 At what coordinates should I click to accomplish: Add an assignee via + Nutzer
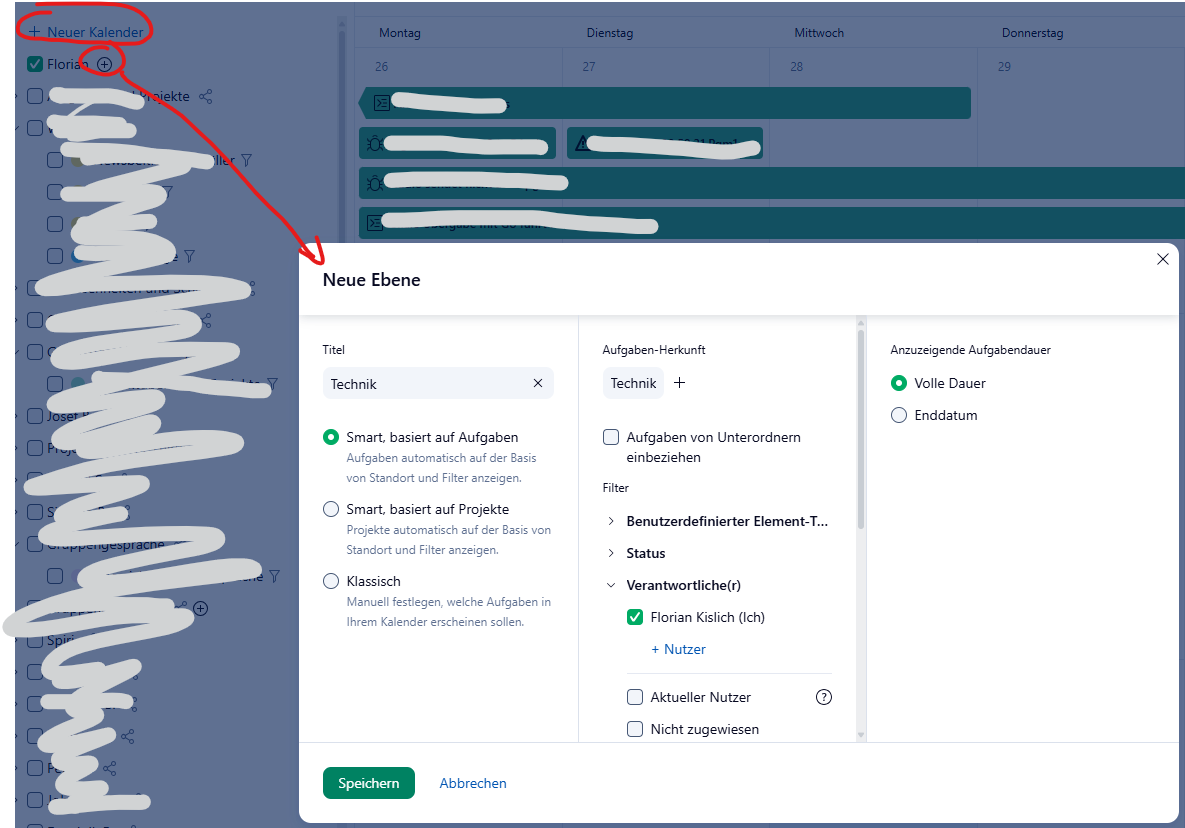[678, 649]
